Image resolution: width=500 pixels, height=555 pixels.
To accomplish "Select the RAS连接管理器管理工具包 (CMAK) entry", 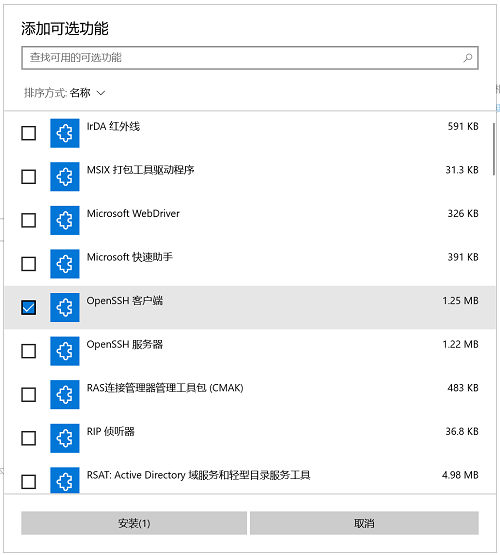I will (x=250, y=395).
